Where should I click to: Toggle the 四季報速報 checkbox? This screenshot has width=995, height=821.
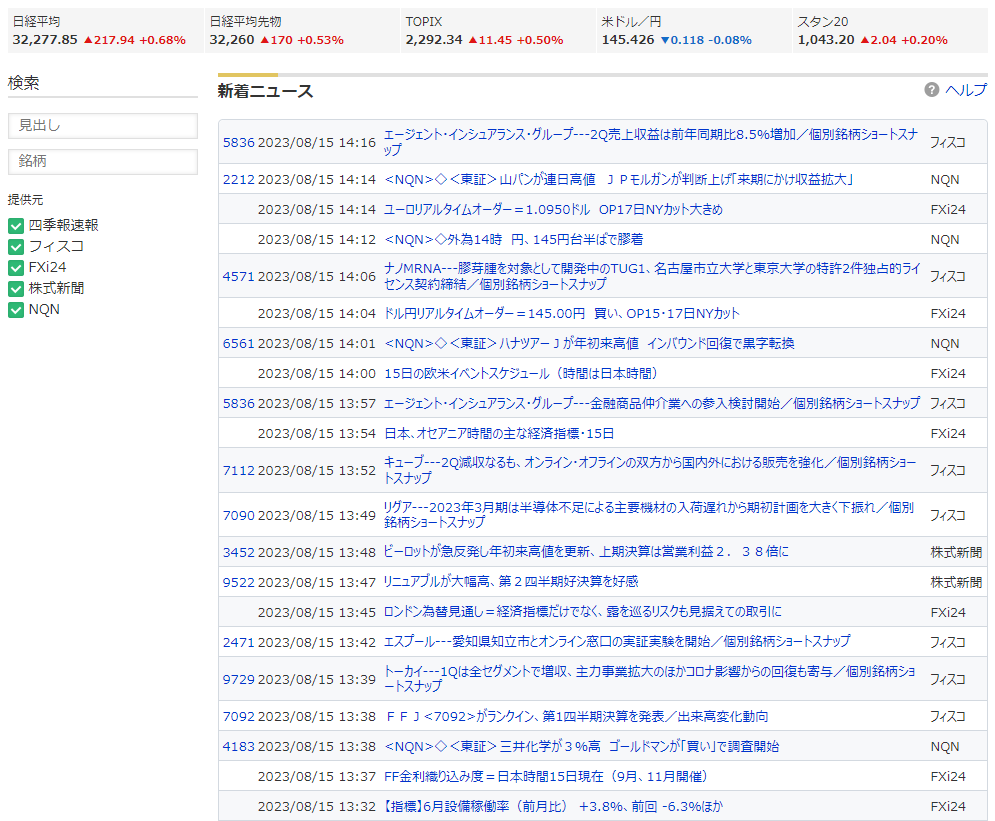pos(16,226)
